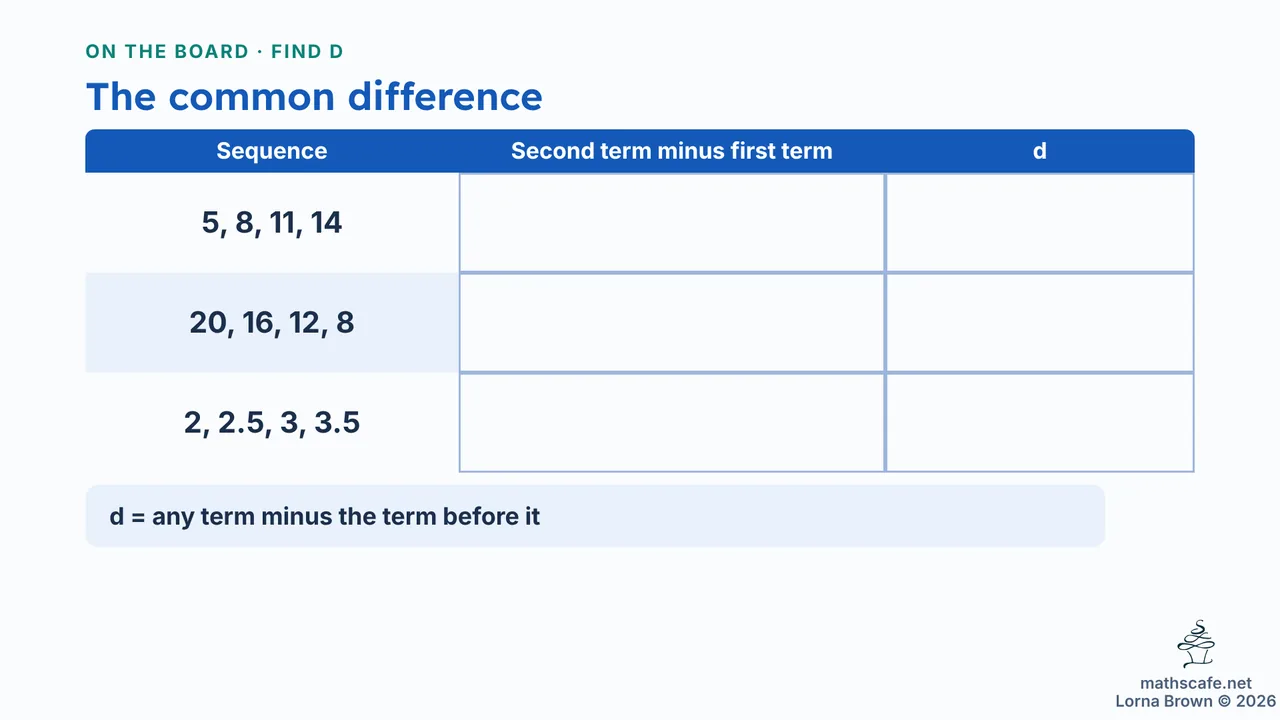
Task: Click the empty d cell for 20, 16, 12, 8
Action: [x=1040, y=323]
